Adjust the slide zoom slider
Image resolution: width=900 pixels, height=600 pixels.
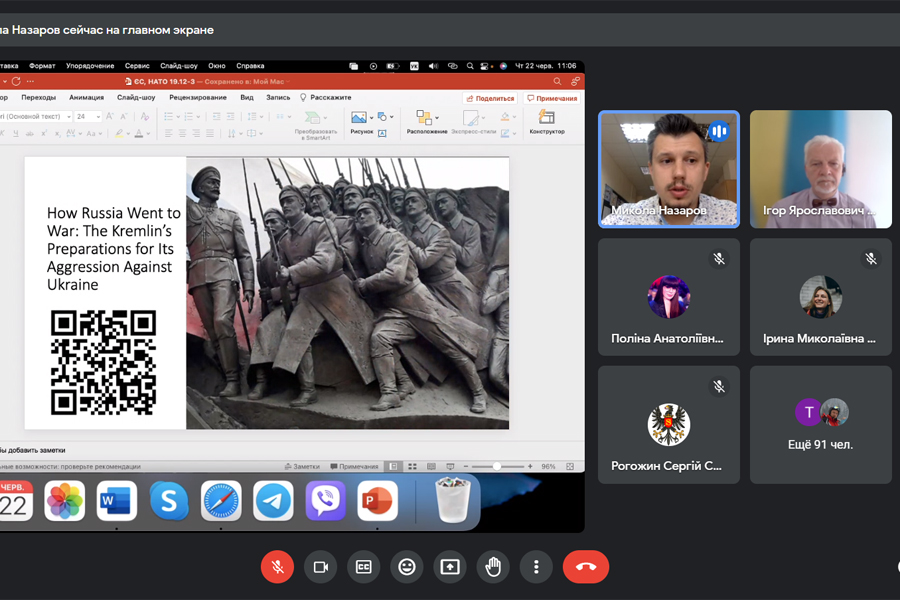(x=496, y=467)
